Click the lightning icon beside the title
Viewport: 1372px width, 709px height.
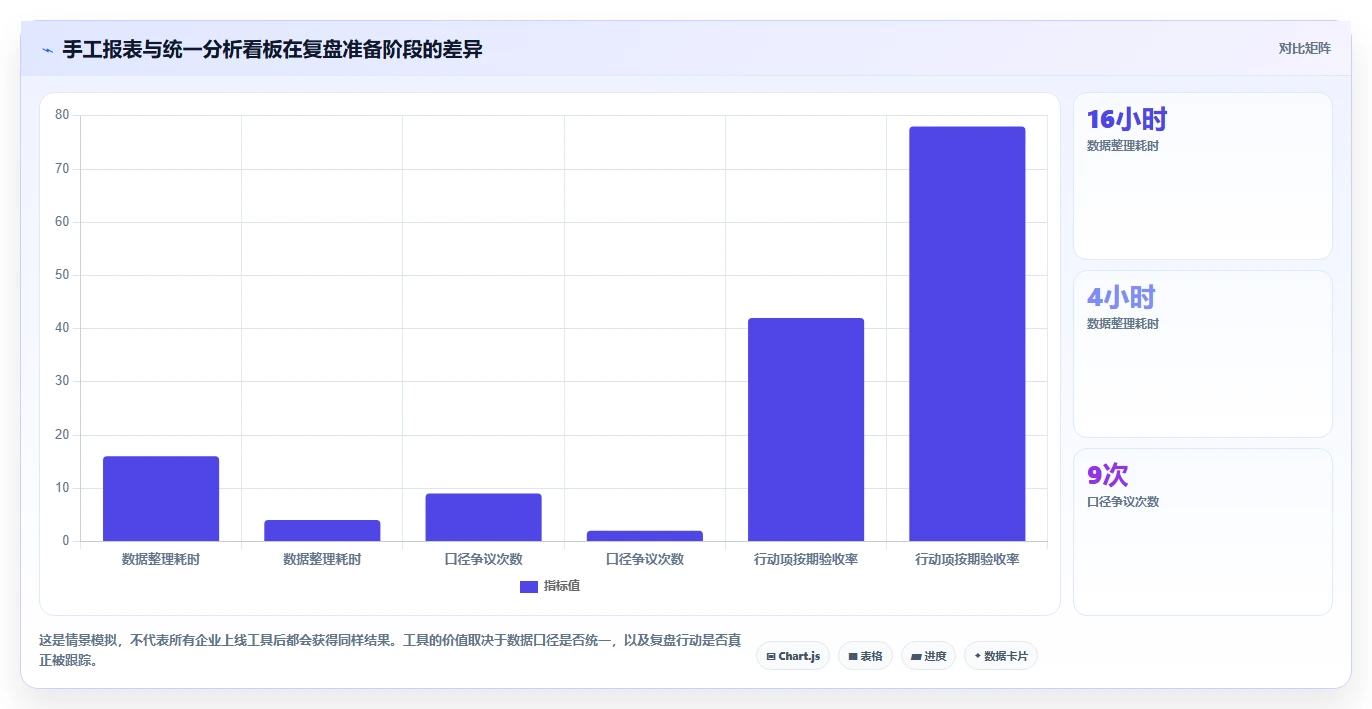click(x=47, y=49)
